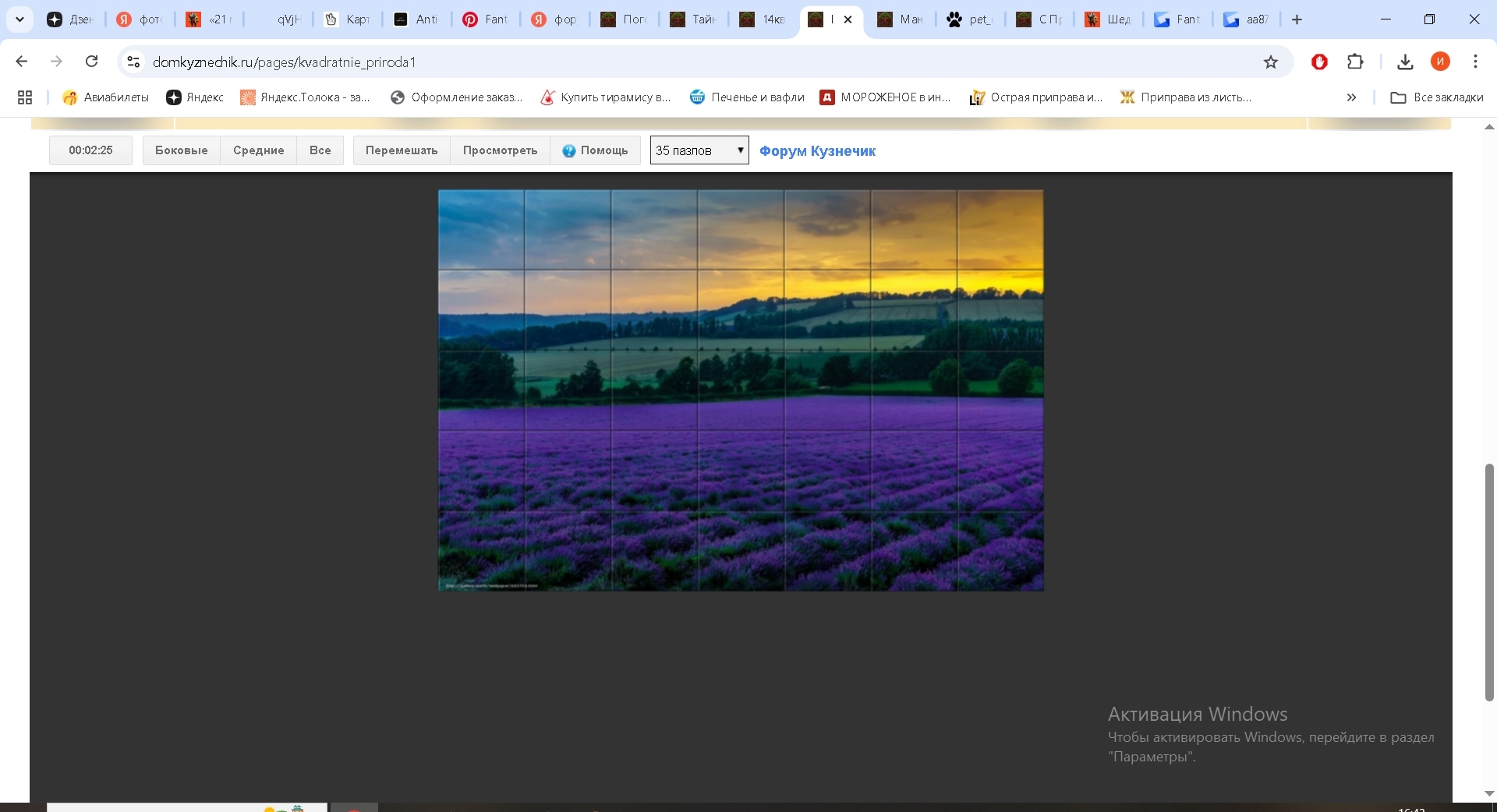This screenshot has height=812, width=1497.
Task: Open the Extensions puzzle-piece menu
Action: coord(1355,62)
